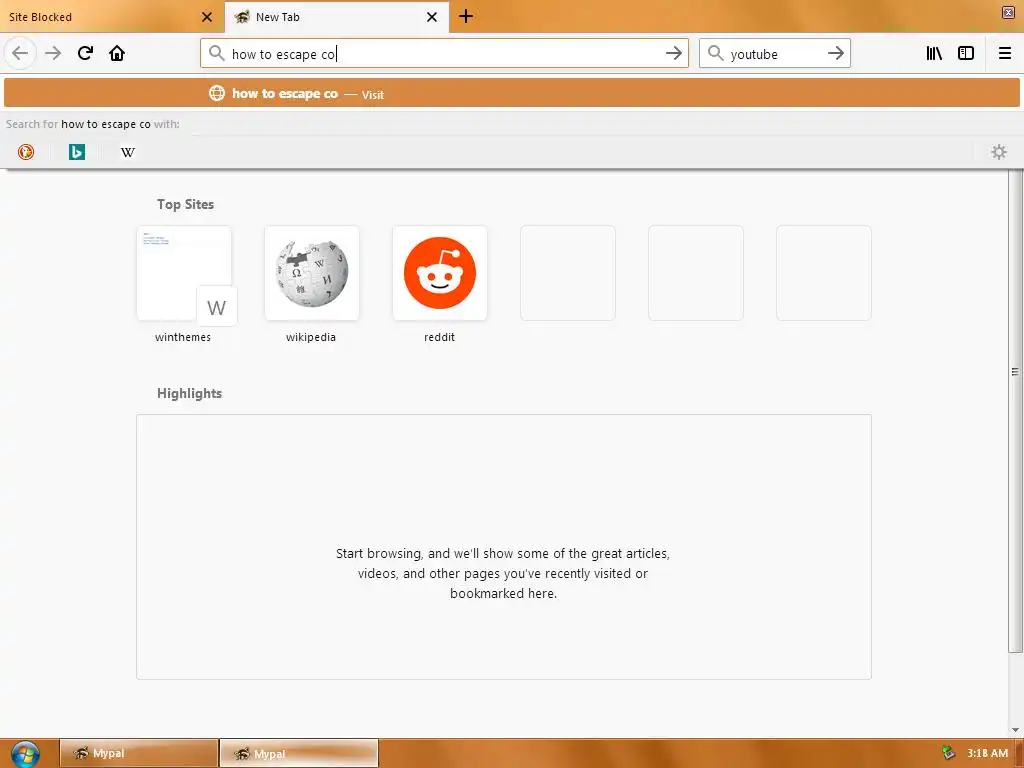This screenshot has width=1024, height=768.
Task: Open the winthemes top site tile
Action: click(184, 274)
